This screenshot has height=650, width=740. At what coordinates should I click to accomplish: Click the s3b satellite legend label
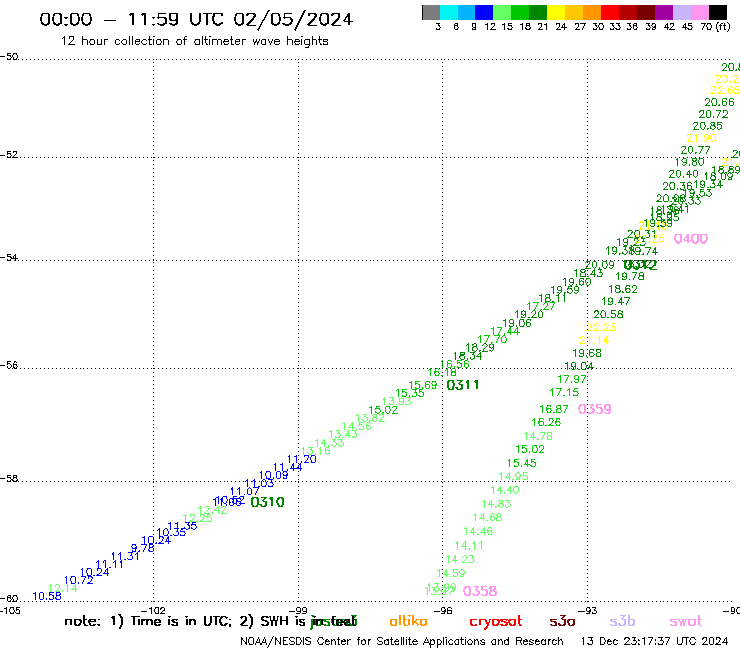[622, 621]
